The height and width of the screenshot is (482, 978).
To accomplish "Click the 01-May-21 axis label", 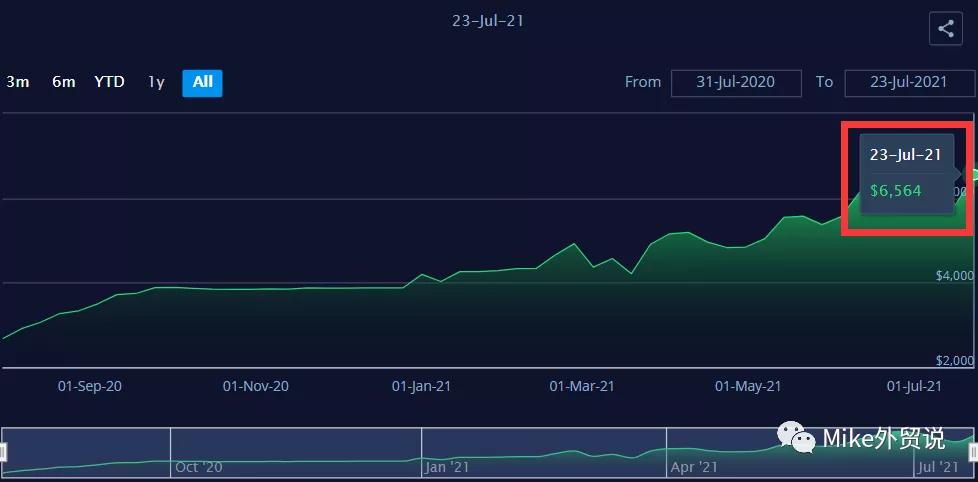I will click(748, 387).
